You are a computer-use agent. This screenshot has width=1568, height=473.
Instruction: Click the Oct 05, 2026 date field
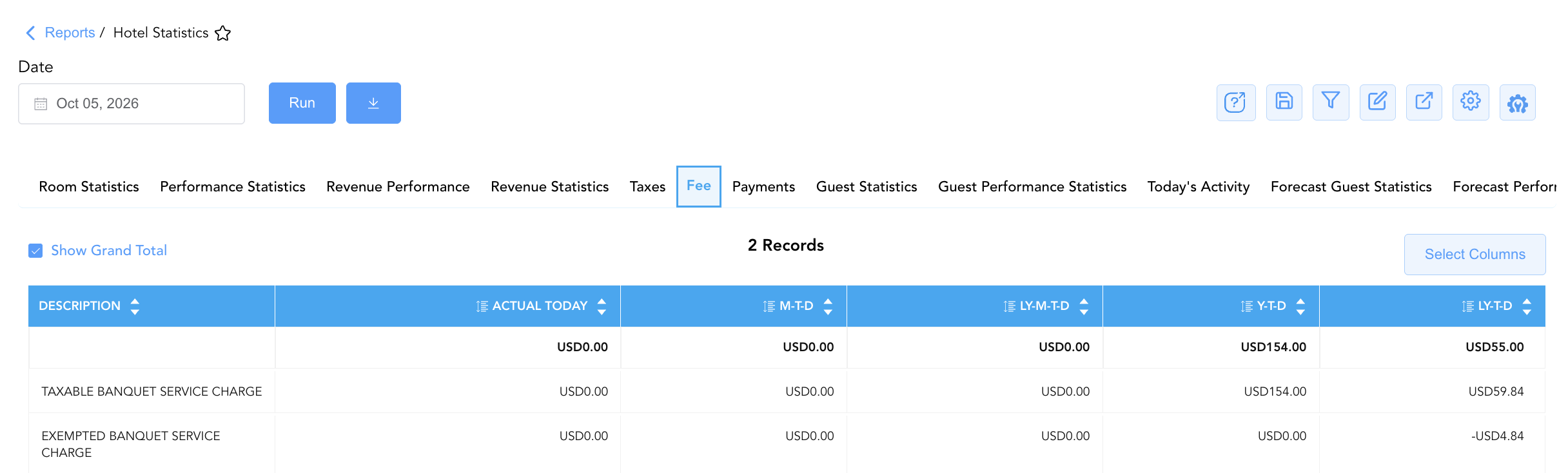(x=132, y=104)
